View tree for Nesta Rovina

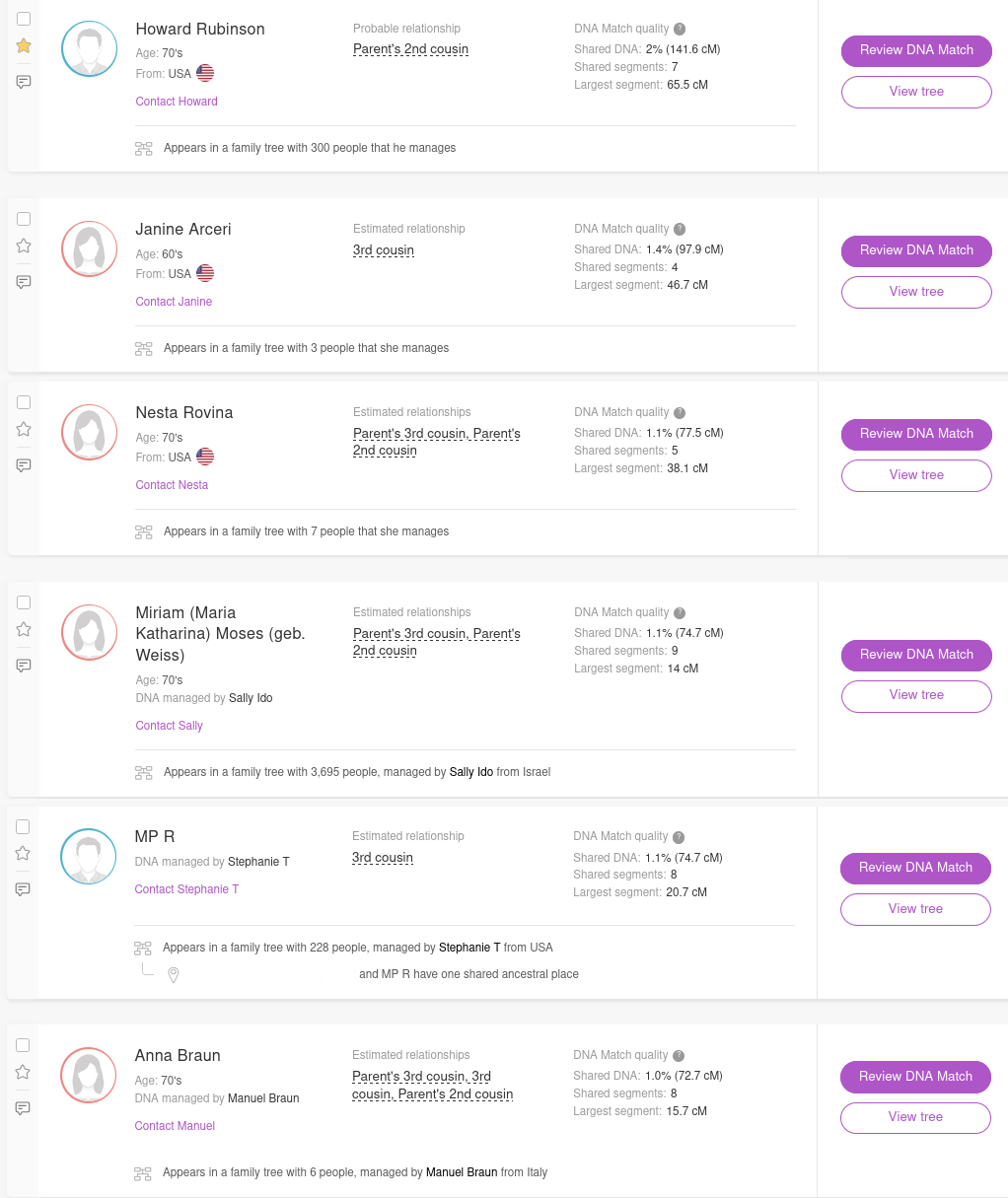coord(916,475)
